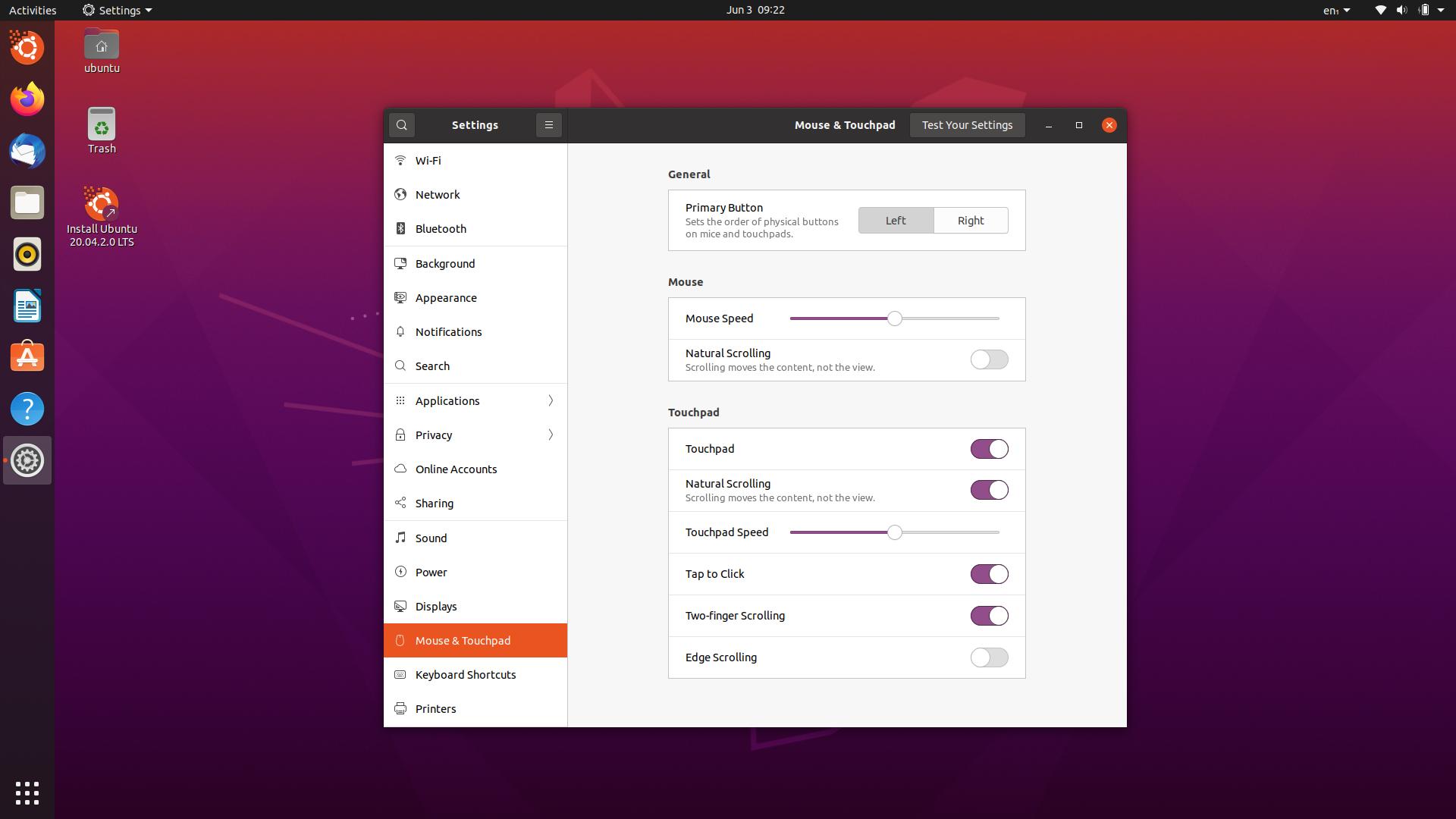1456x819 pixels.
Task: Click the Bluetooth icon in sidebar
Action: [400, 229]
